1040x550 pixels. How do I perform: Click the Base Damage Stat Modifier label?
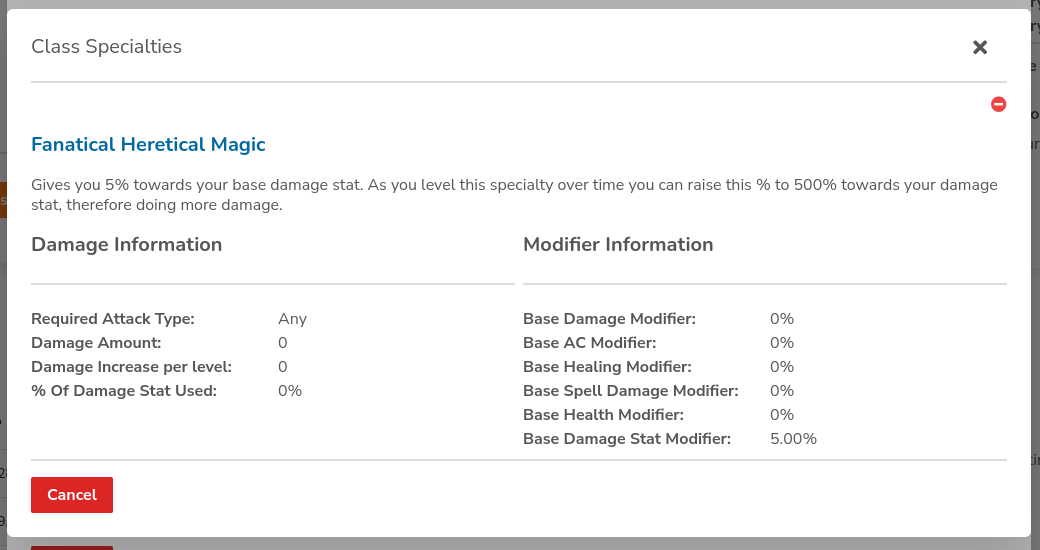point(627,439)
